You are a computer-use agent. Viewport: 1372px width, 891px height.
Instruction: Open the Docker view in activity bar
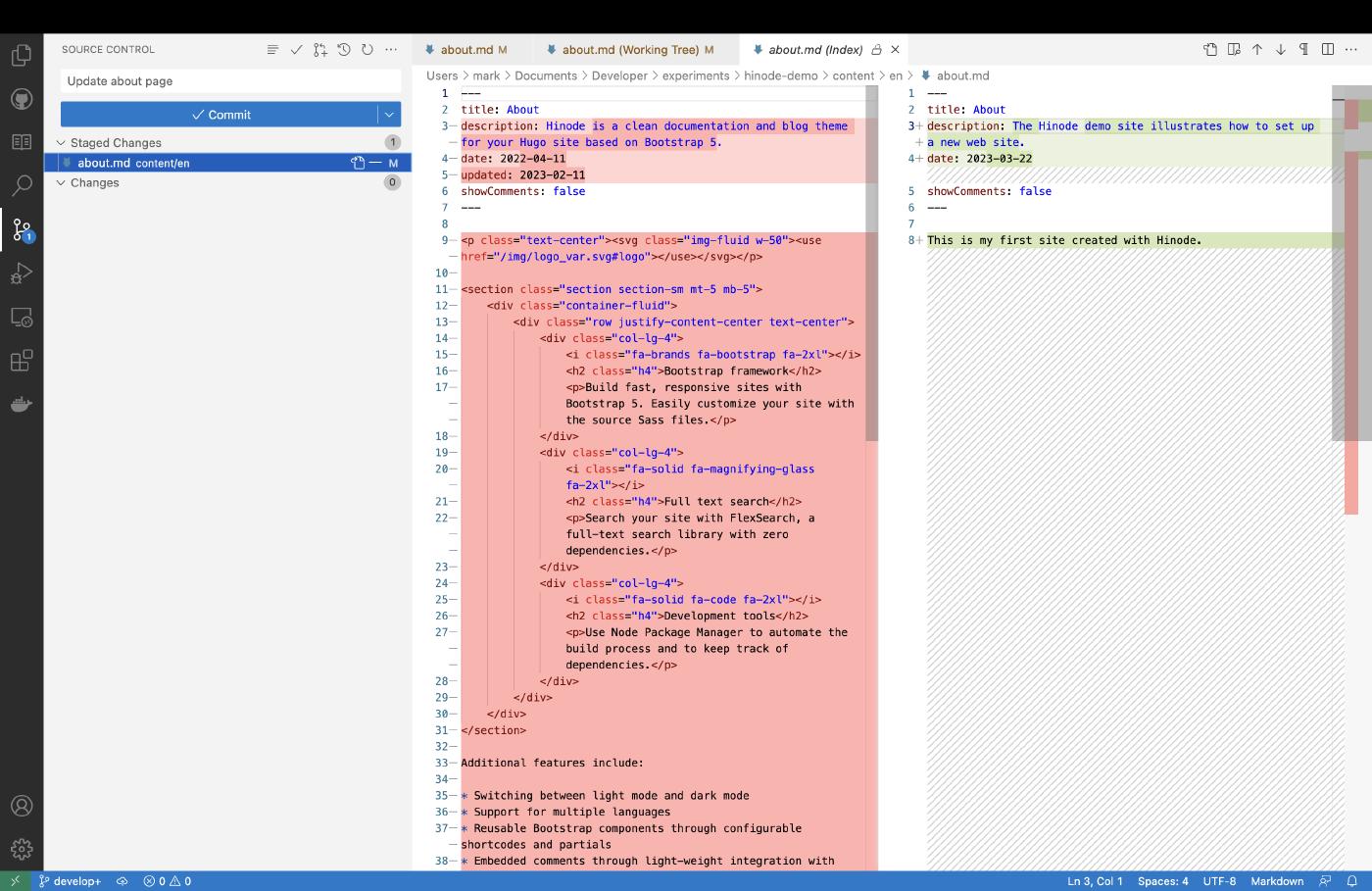pos(22,404)
